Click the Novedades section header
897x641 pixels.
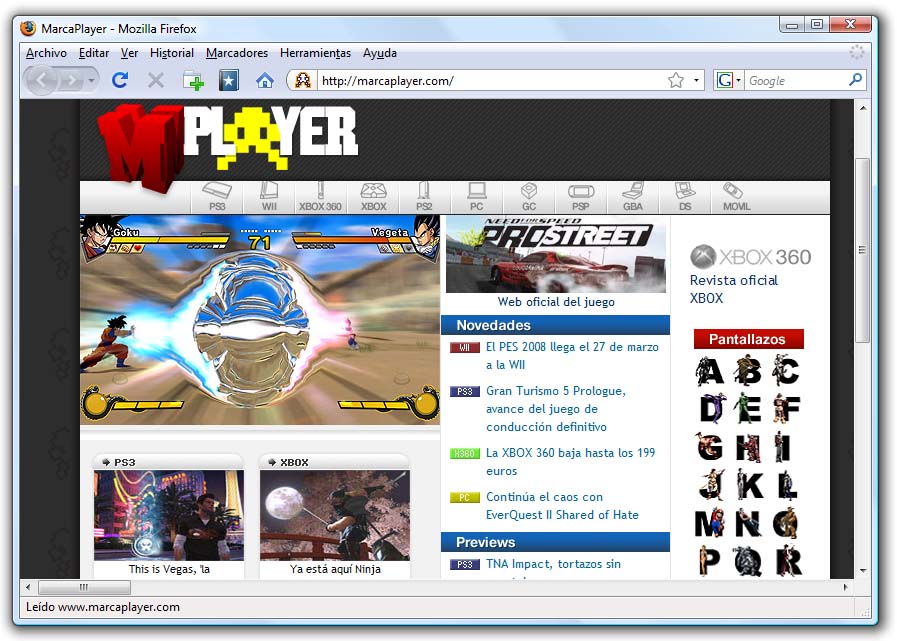point(555,325)
